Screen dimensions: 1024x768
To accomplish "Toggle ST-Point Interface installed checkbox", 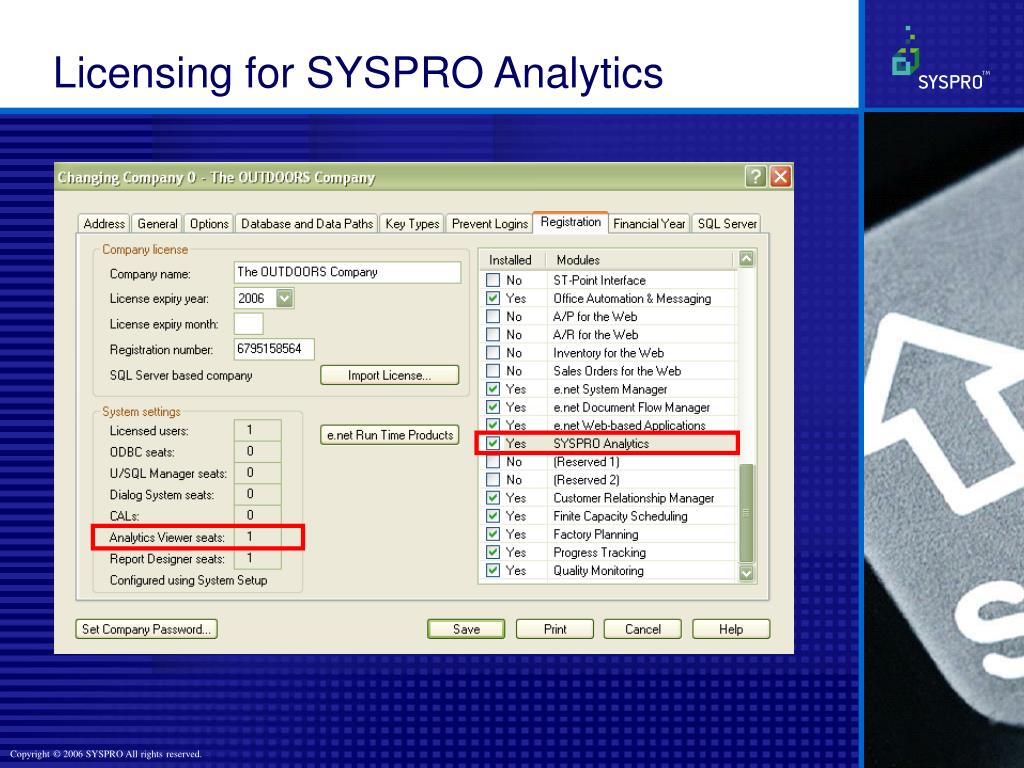I will point(493,280).
